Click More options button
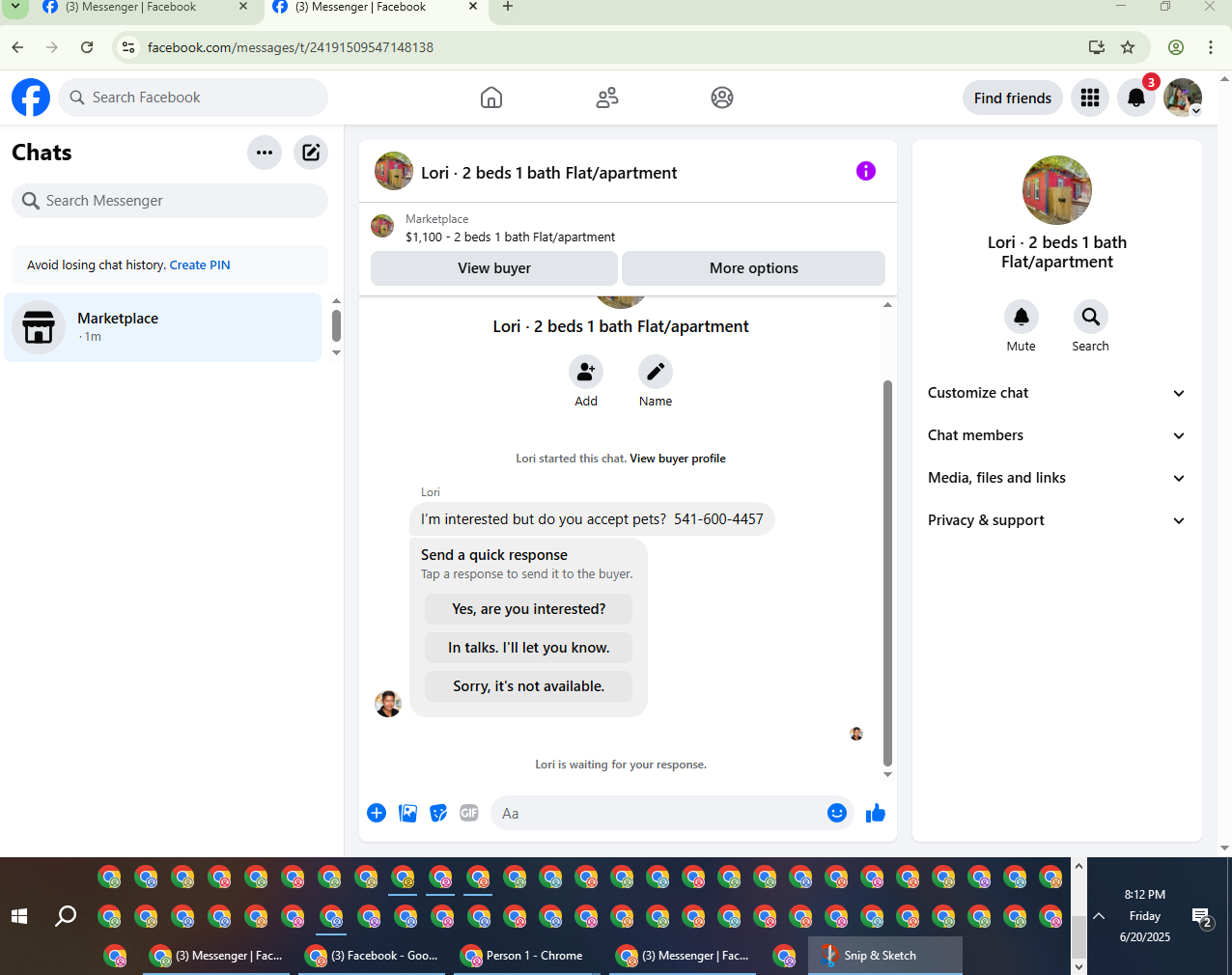 [x=754, y=268]
